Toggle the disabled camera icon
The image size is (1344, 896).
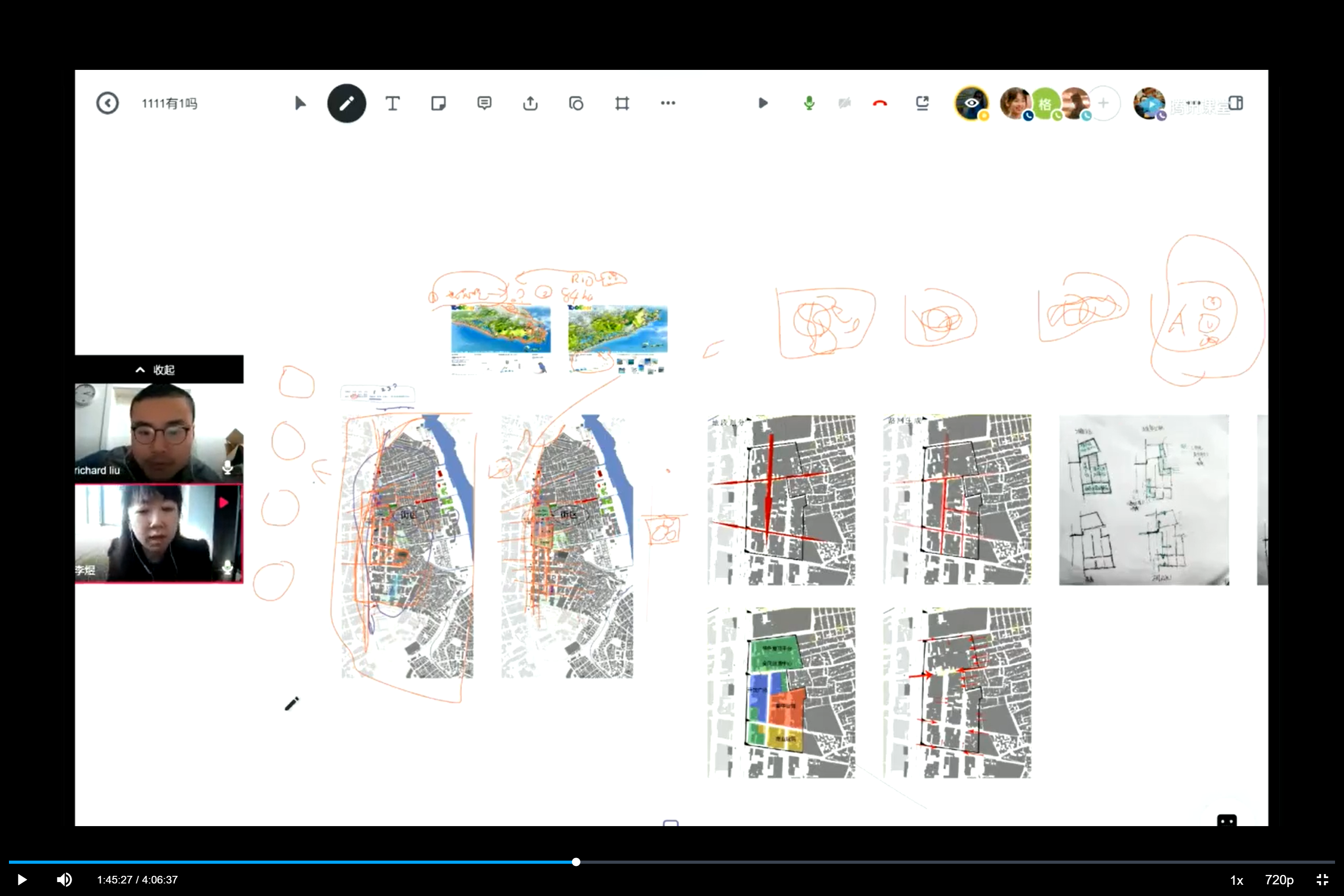[x=844, y=103]
